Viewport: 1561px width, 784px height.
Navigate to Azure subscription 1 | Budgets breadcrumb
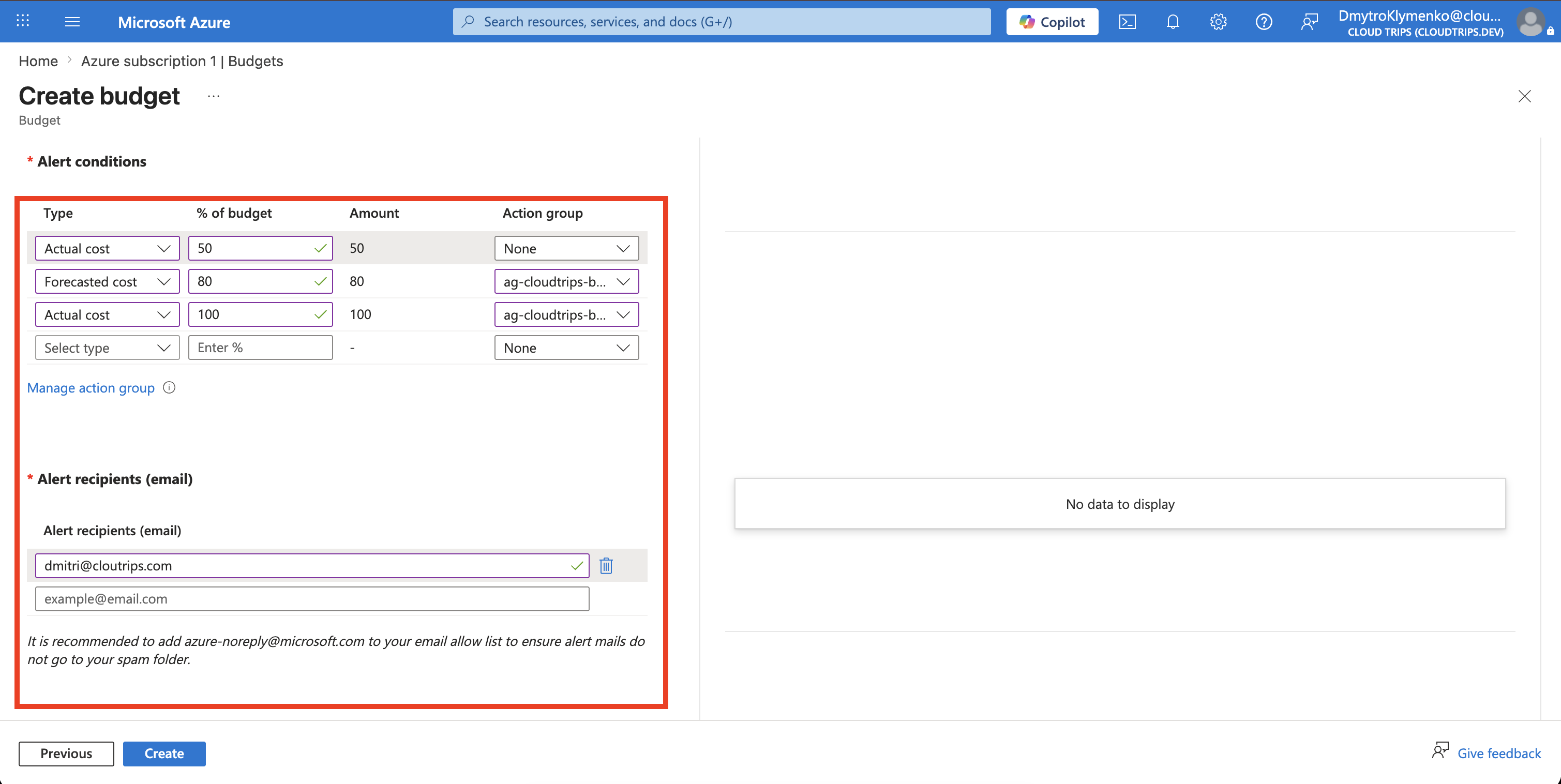tap(182, 61)
